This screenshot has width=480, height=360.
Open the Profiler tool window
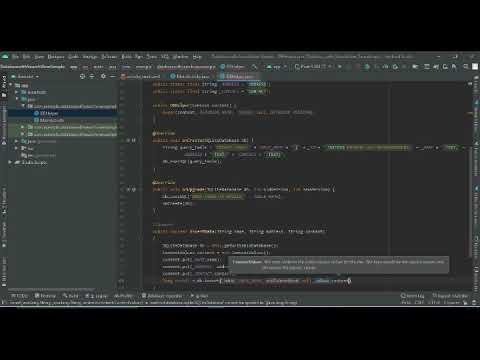123,296
